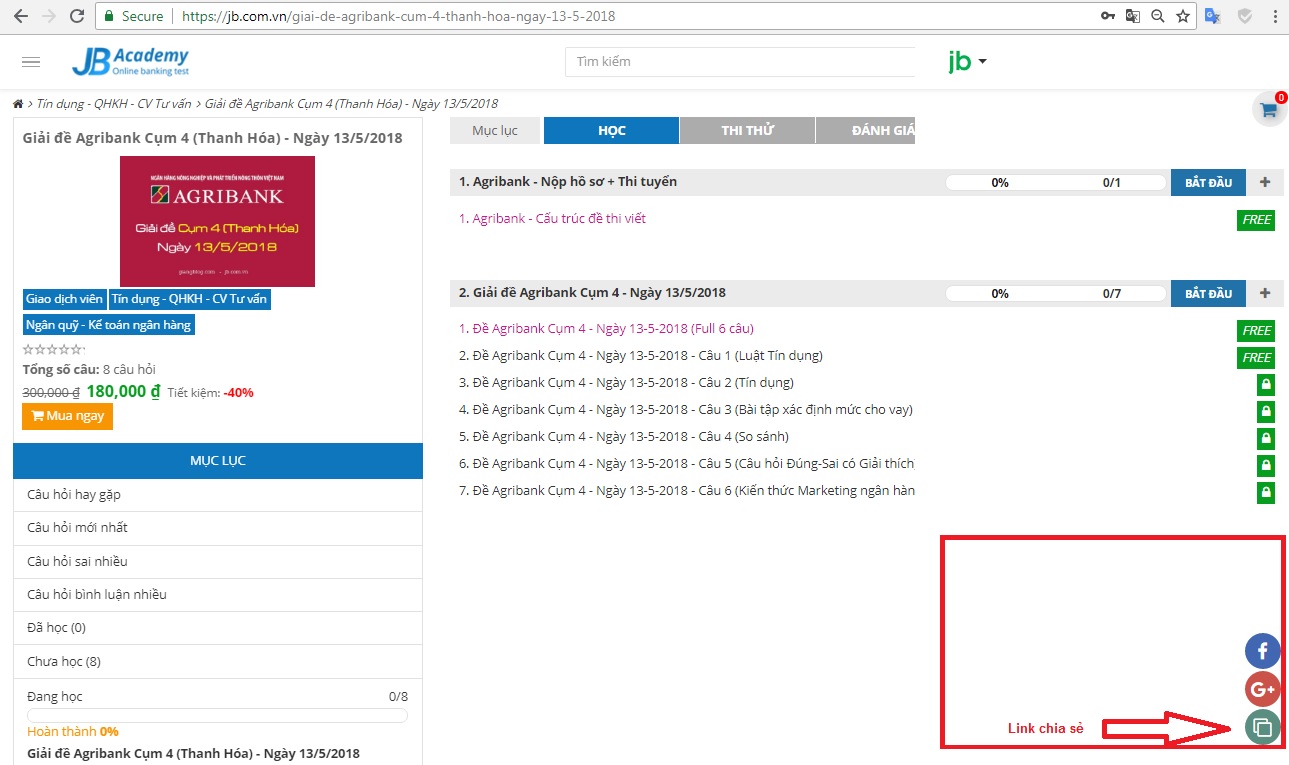
Task: Click the Secure padlock icon
Action: (x=109, y=16)
